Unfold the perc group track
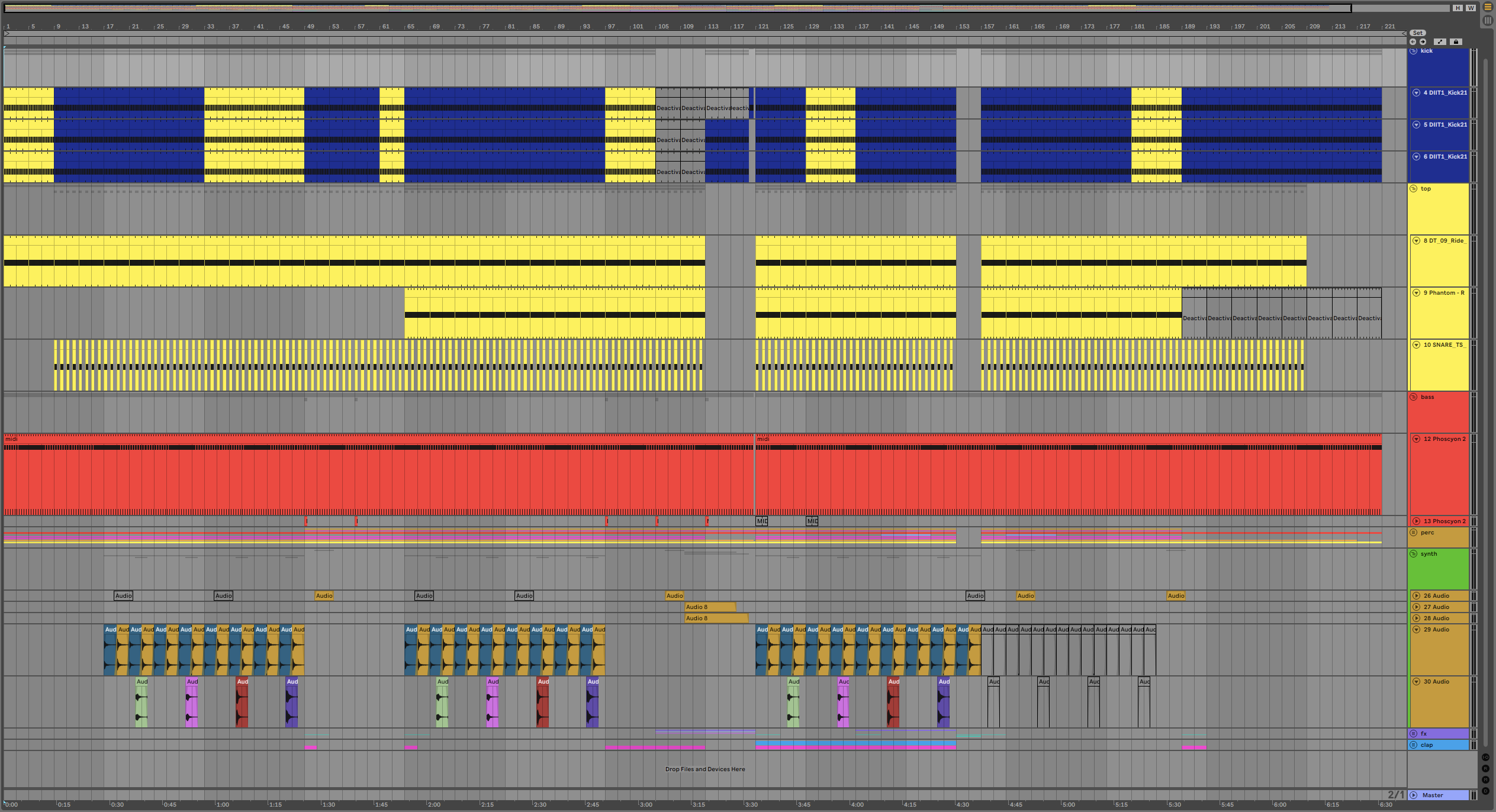This screenshot has width=1496, height=812. (1414, 533)
